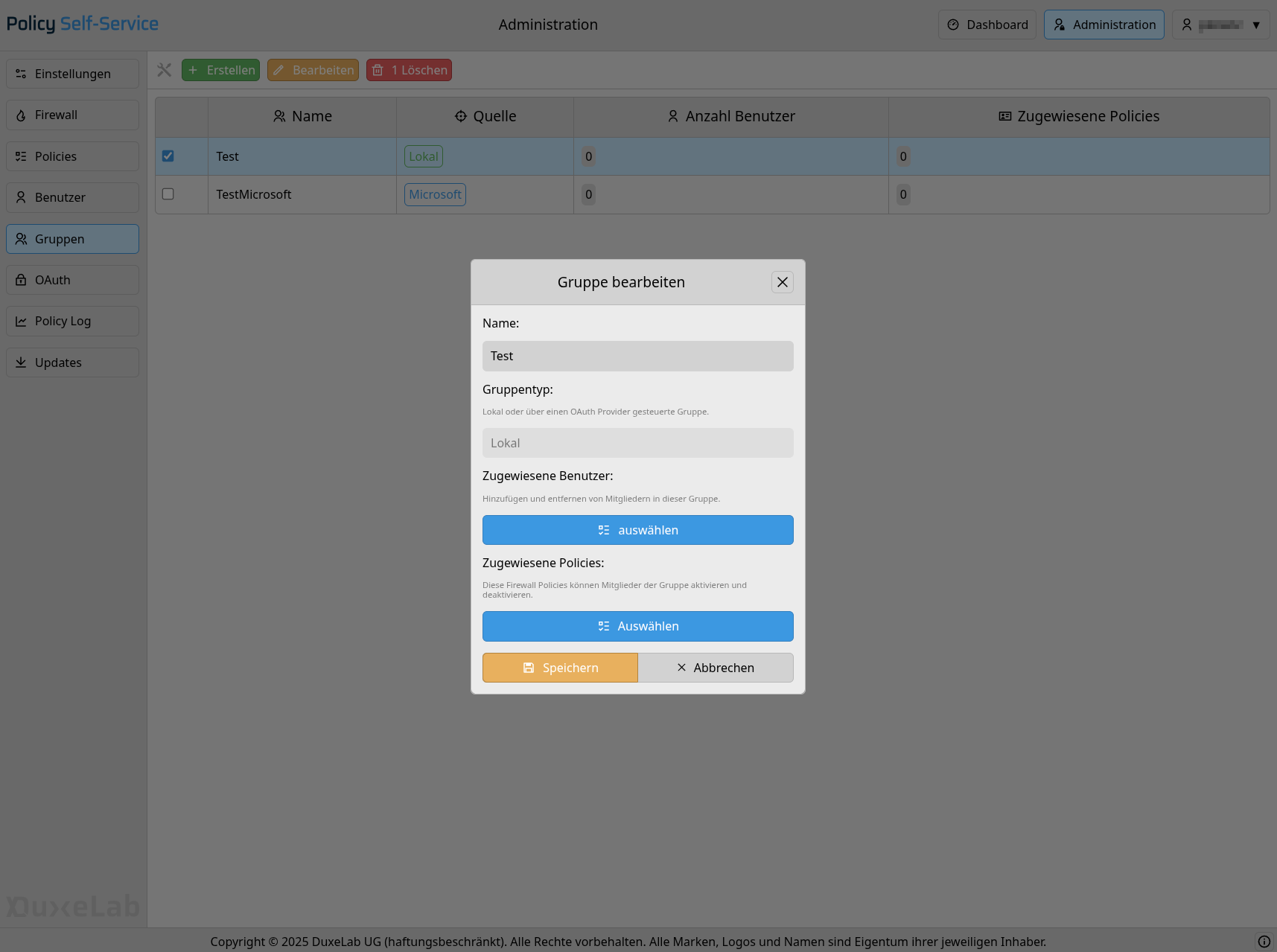Open the Updates page

pyautogui.click(x=72, y=362)
